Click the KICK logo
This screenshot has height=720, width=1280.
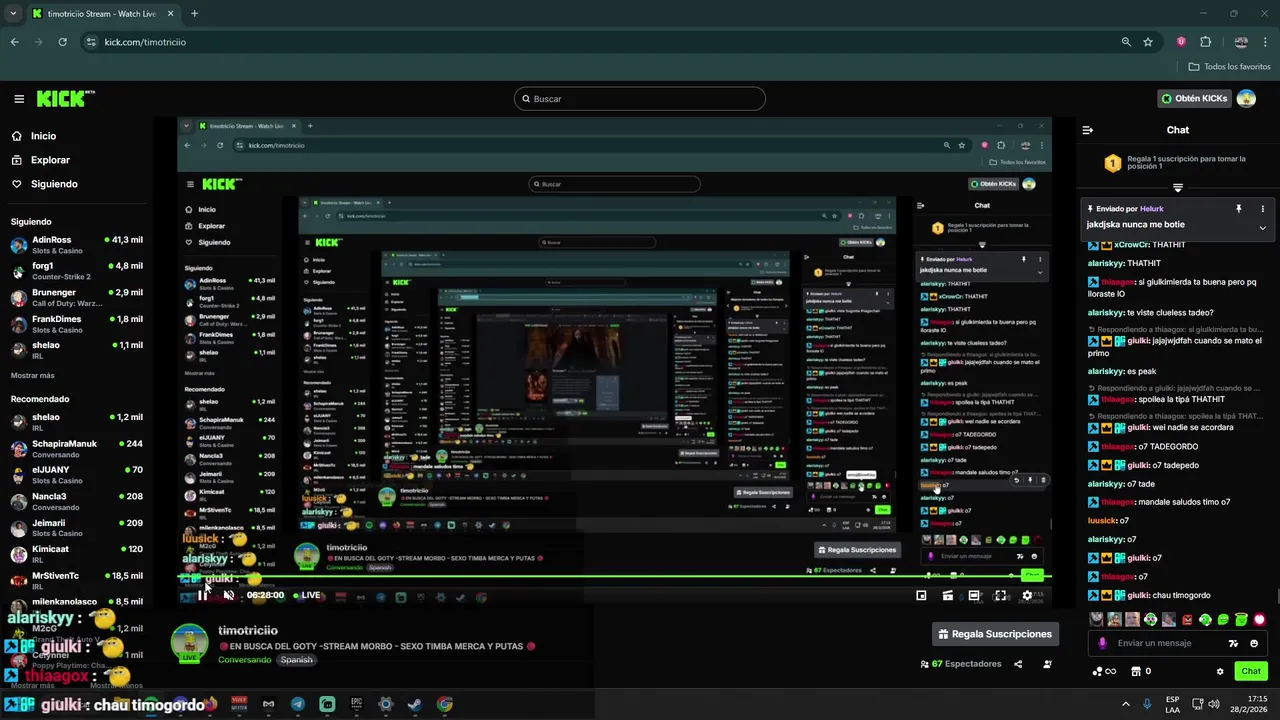coord(65,99)
